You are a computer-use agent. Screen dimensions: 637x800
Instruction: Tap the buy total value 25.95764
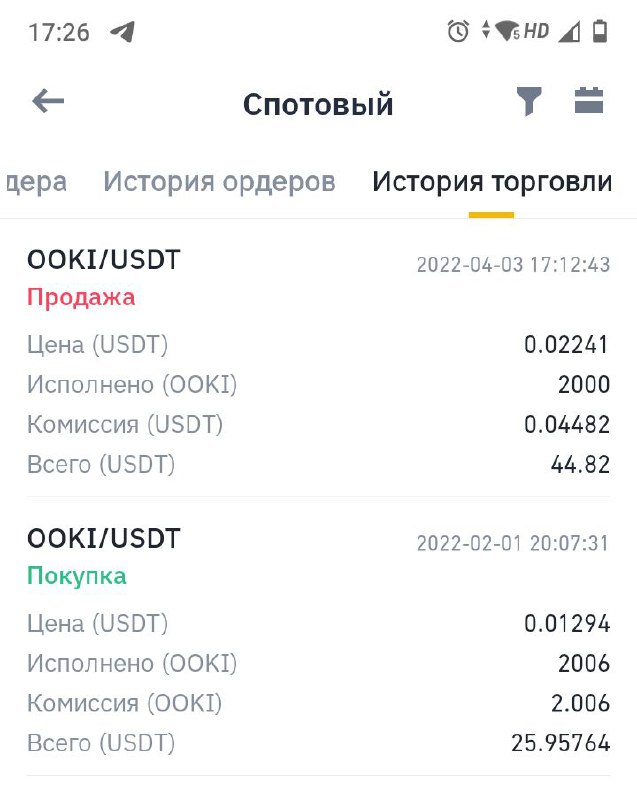(560, 743)
